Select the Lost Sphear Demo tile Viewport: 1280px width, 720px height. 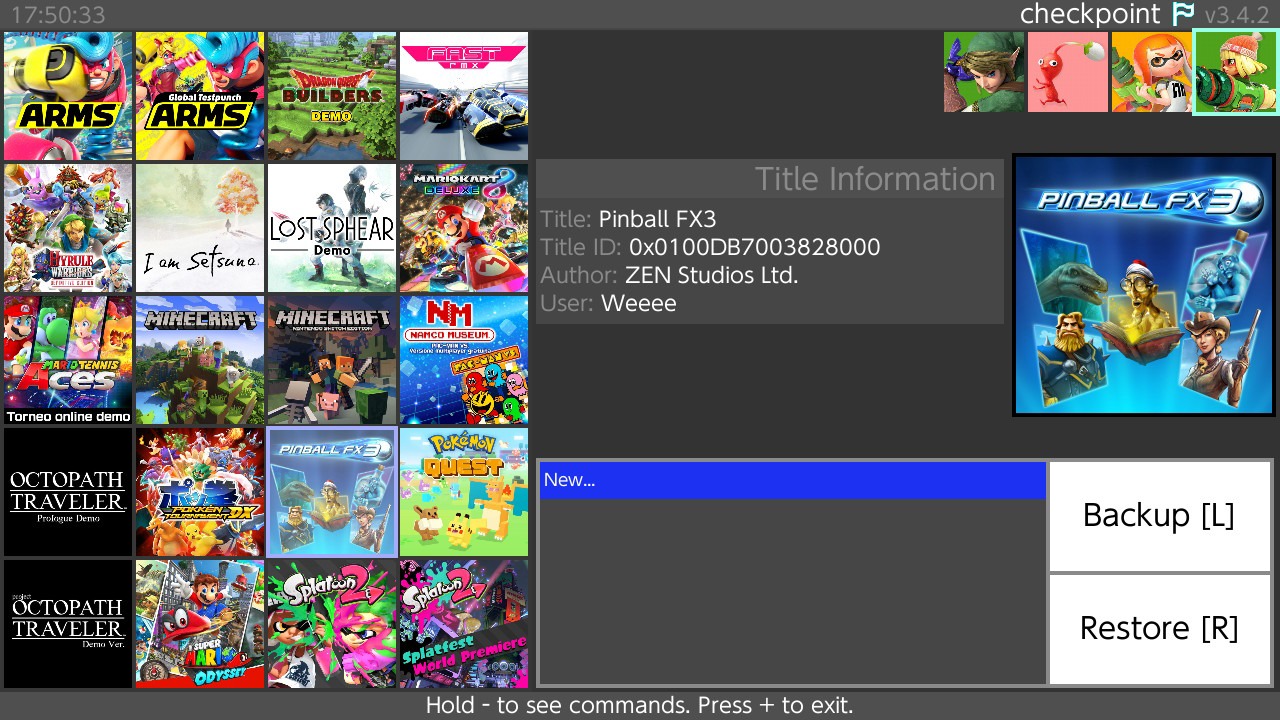click(x=332, y=228)
